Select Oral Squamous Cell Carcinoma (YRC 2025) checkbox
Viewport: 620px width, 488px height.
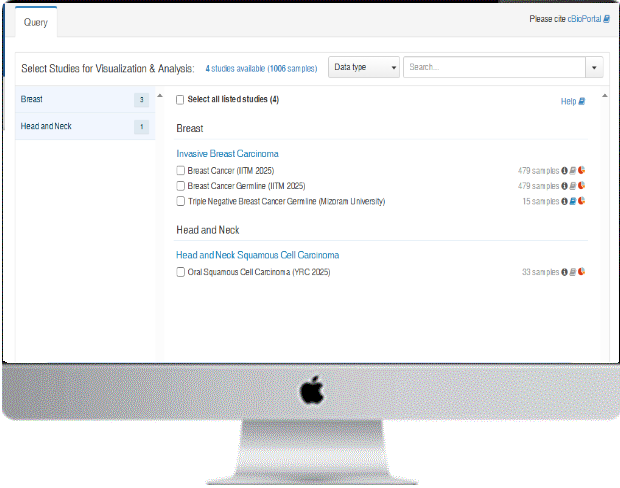(181, 272)
